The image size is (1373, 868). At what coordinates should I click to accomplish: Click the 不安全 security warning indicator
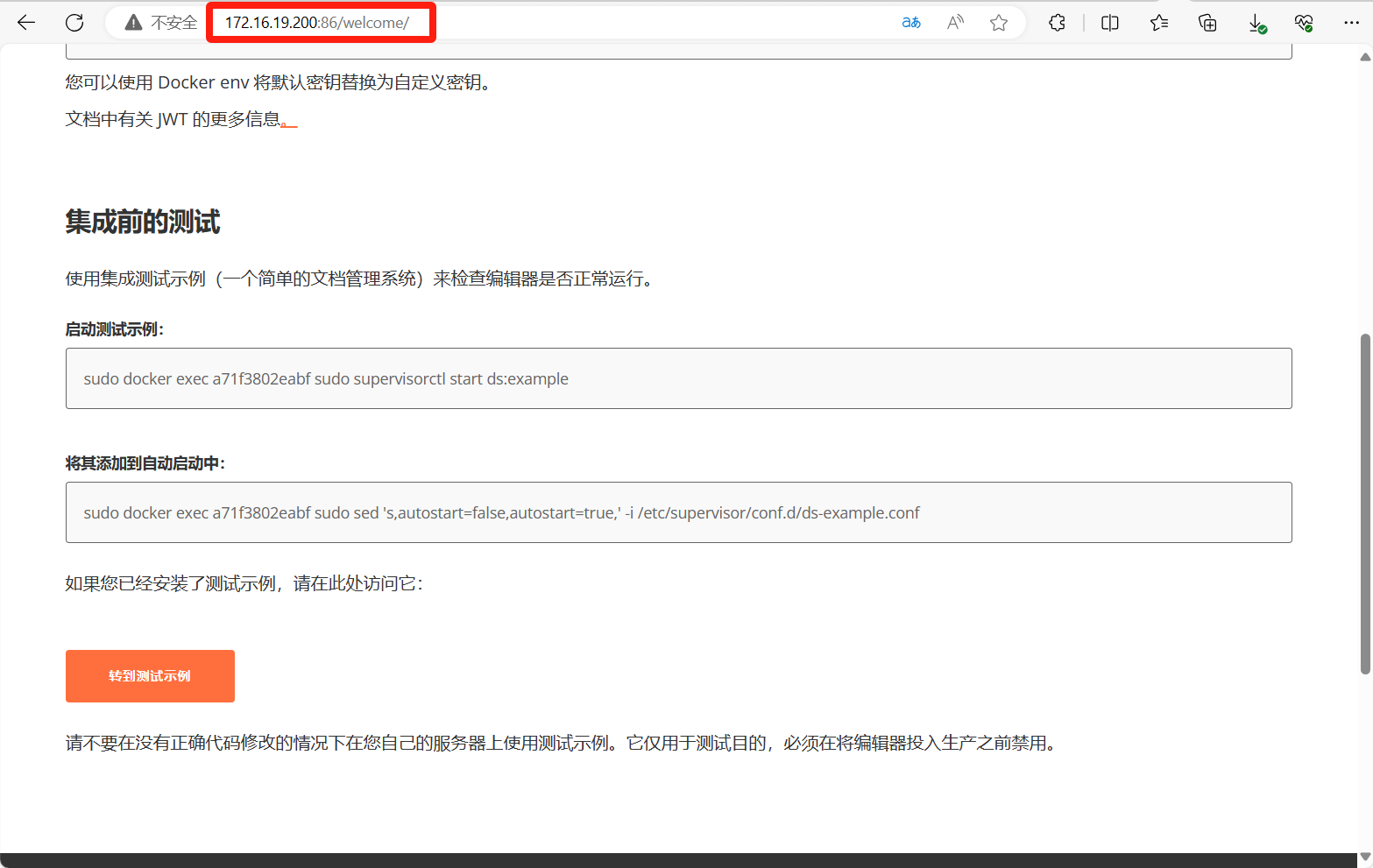(161, 23)
